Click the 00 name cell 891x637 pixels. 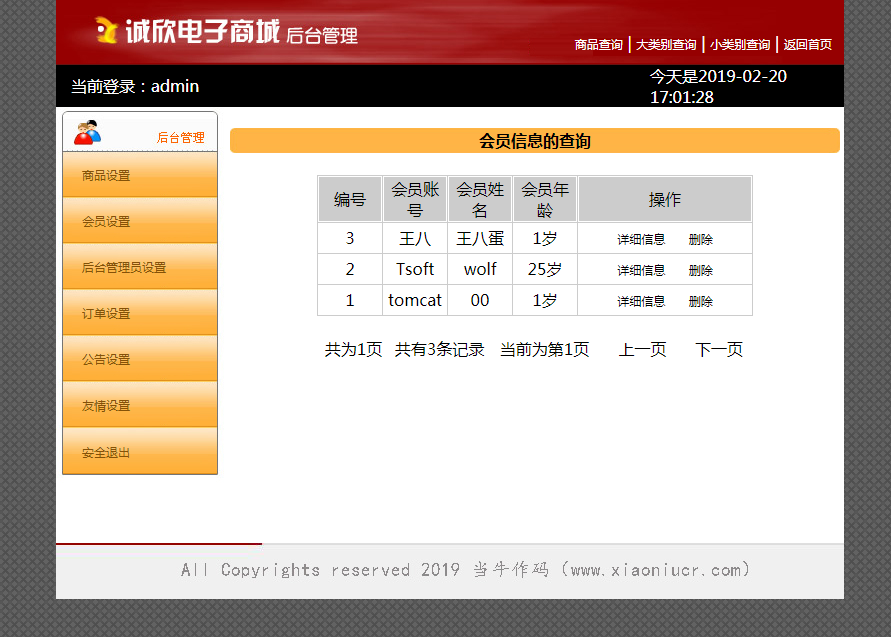[480, 300]
